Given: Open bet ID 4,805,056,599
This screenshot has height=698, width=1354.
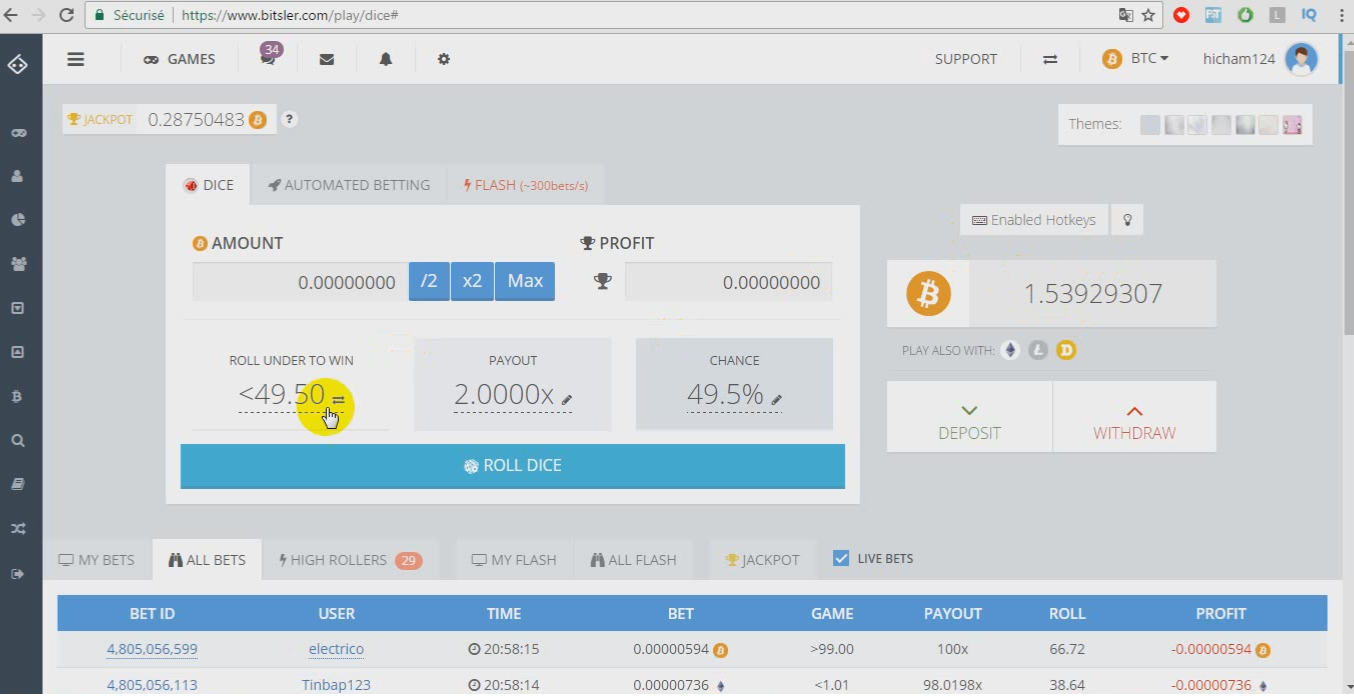Looking at the screenshot, I should 152,649.
